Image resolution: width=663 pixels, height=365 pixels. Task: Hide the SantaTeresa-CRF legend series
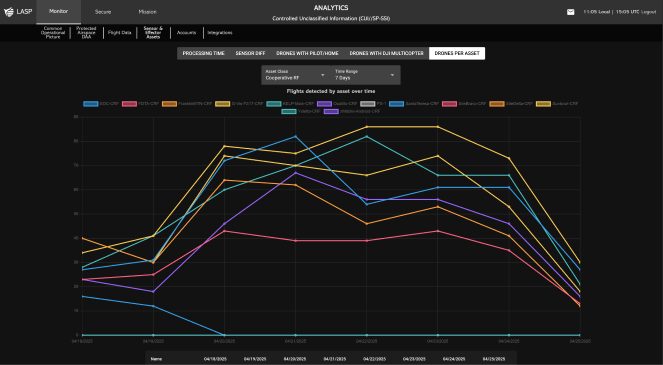[414, 104]
